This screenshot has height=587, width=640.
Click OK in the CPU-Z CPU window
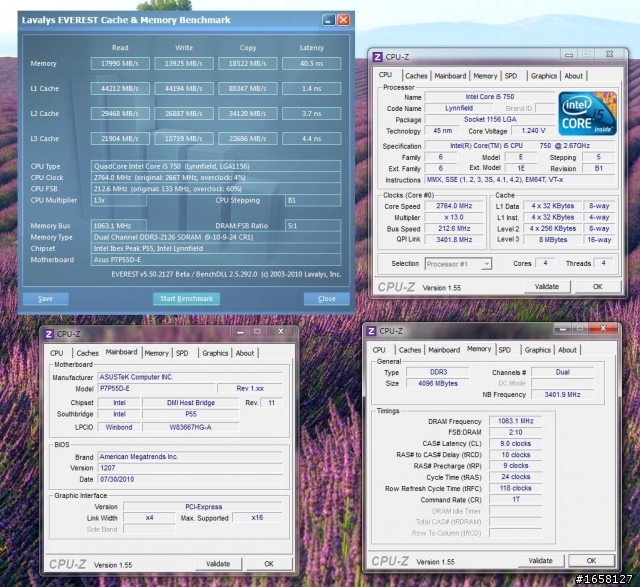coord(598,287)
